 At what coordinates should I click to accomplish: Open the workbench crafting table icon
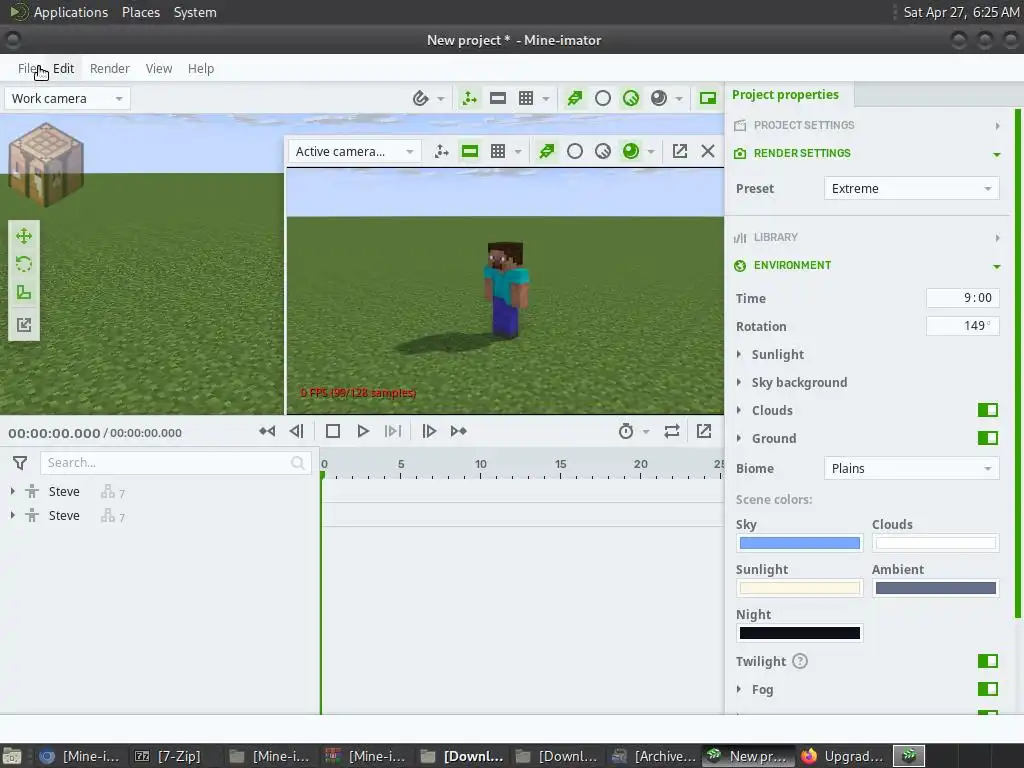coord(46,165)
